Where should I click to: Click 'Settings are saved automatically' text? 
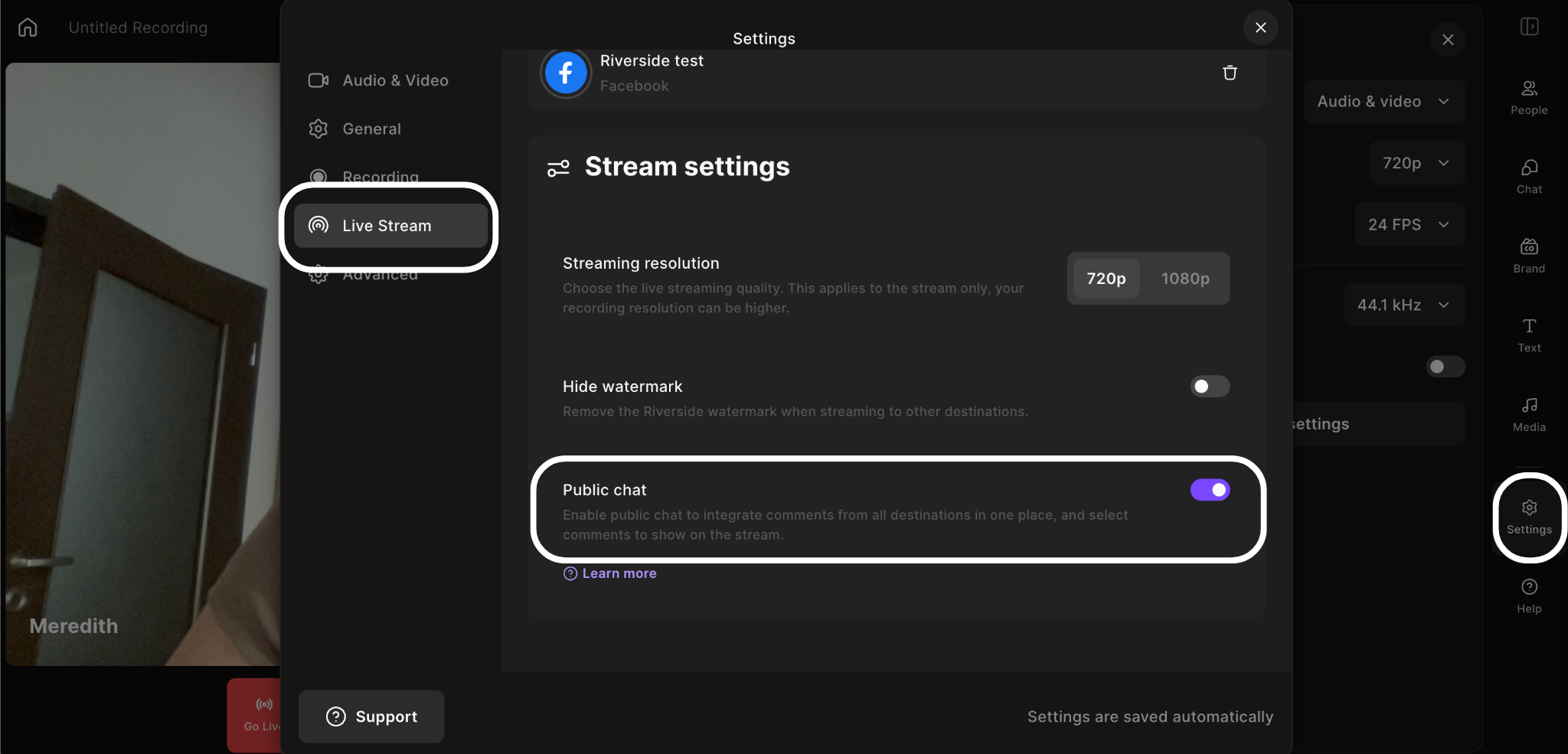tap(1150, 716)
